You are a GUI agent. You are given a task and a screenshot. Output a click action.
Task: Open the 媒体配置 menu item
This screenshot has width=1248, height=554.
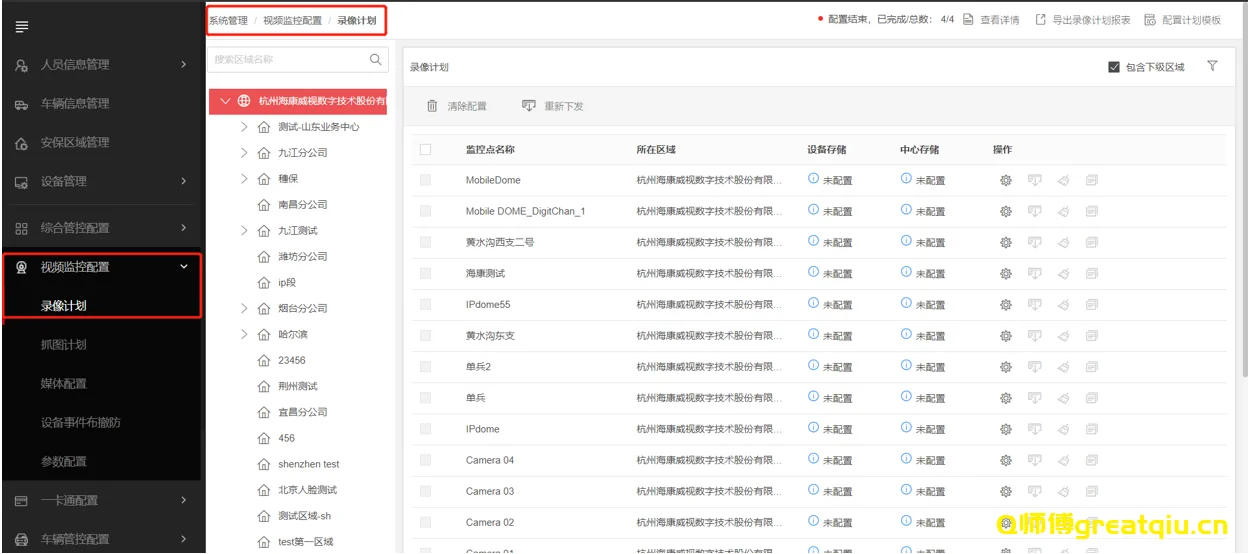coord(64,384)
